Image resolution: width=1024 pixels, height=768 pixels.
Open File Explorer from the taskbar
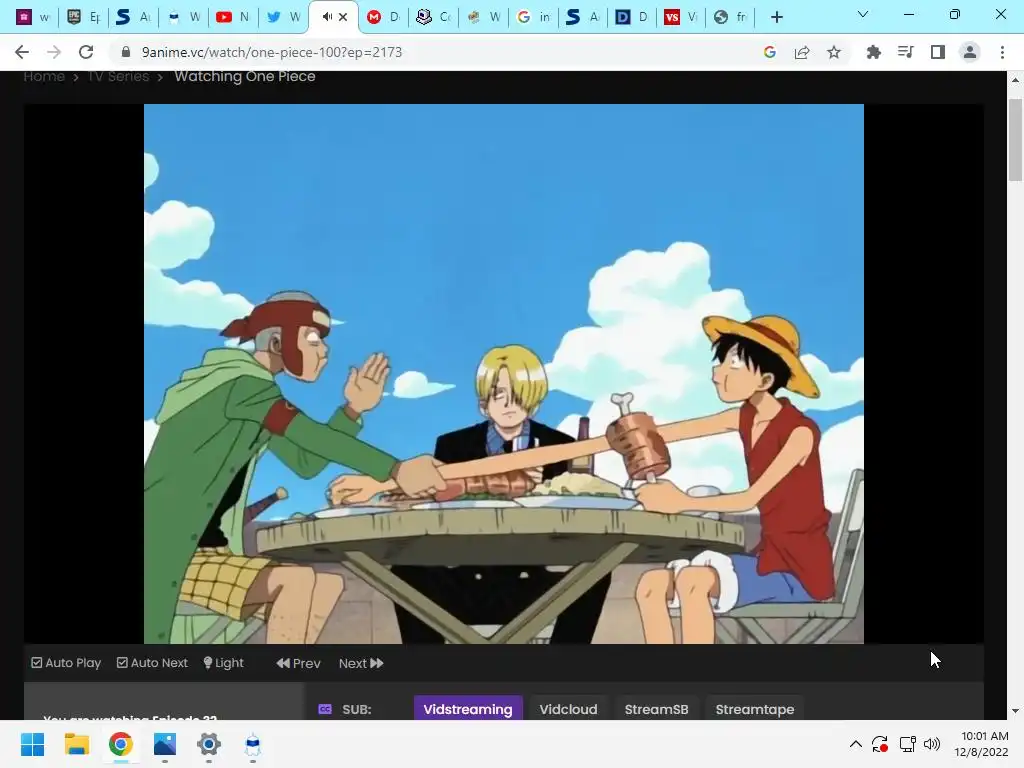coord(76,744)
